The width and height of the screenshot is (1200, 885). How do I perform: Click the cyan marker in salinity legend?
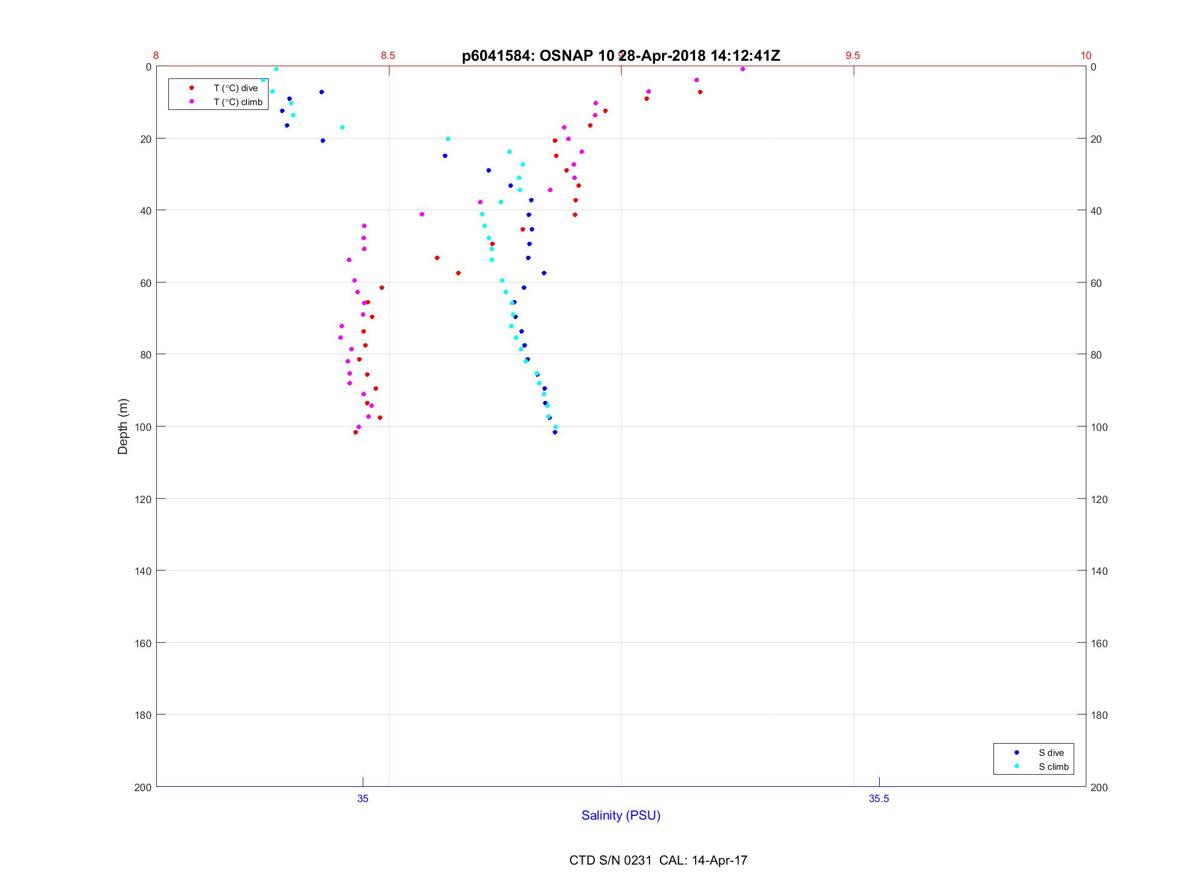[x=1016, y=766]
